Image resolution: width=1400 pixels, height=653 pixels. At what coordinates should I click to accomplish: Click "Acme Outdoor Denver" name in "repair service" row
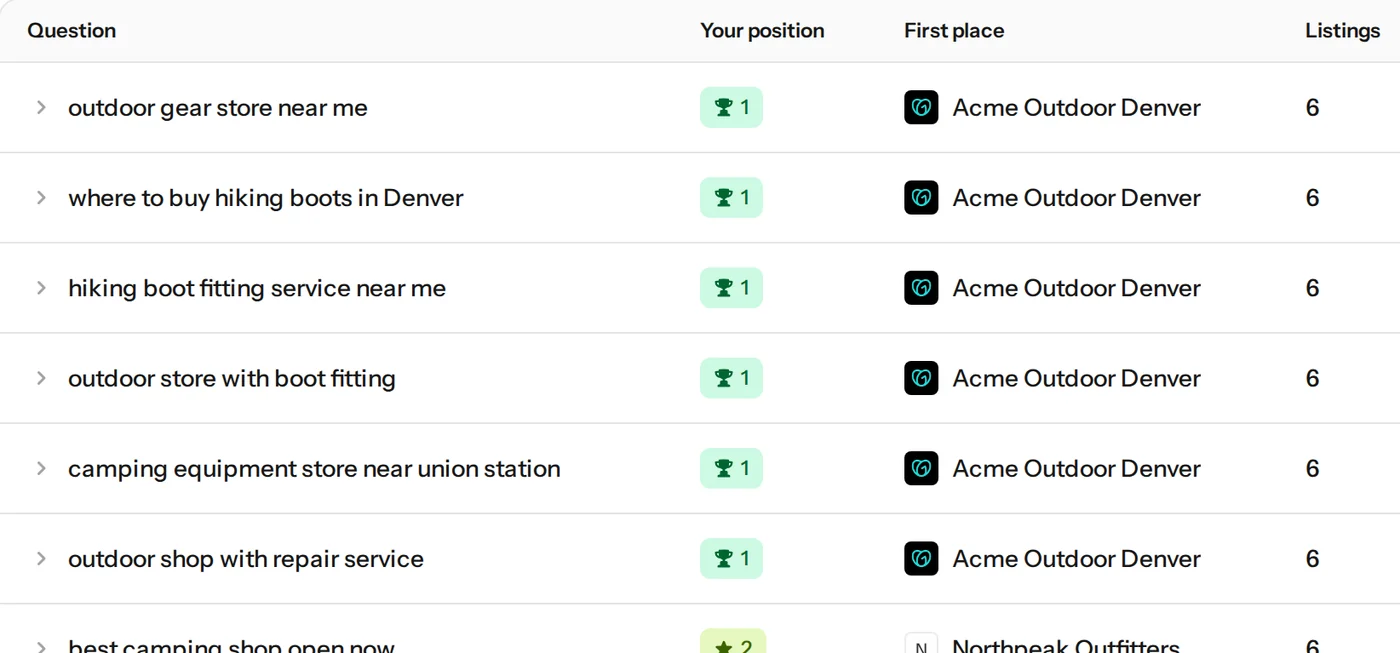pos(1077,559)
